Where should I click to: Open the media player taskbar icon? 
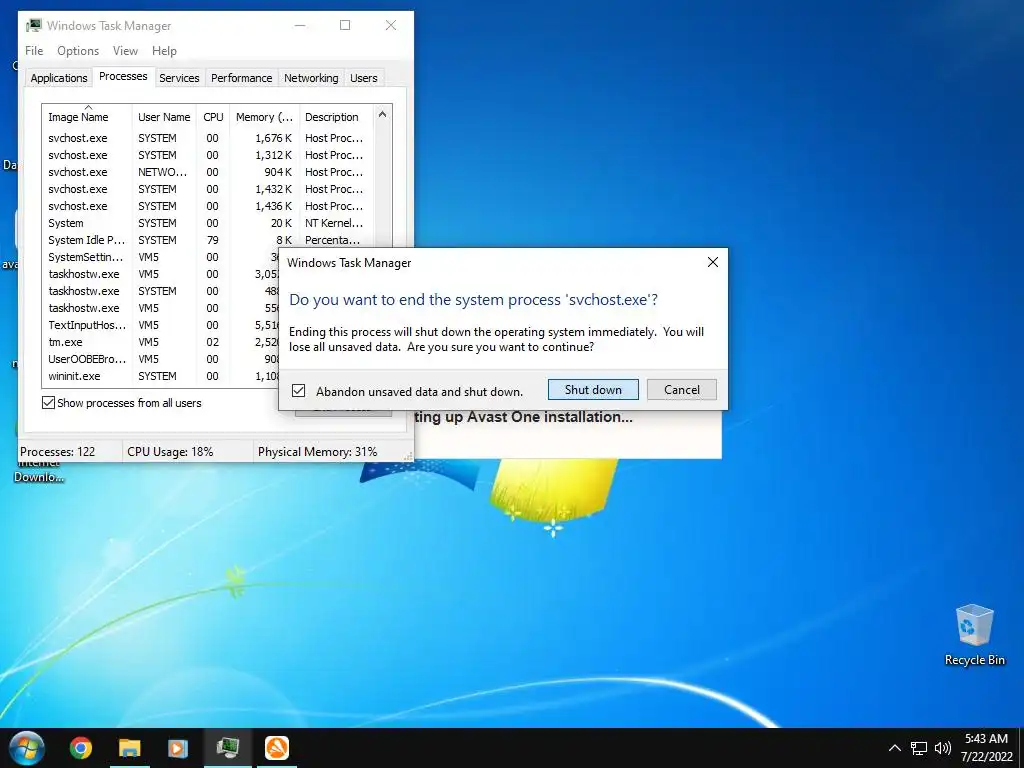pyautogui.click(x=178, y=748)
